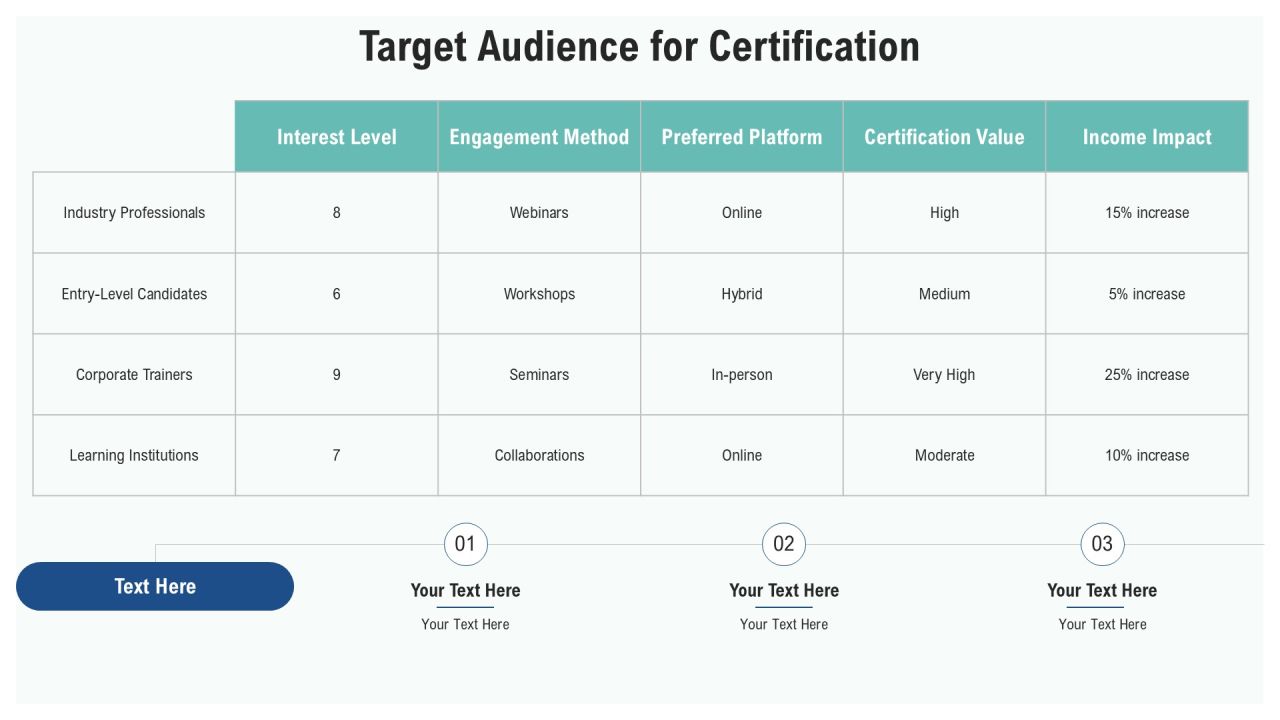Select small 'Your Text Here' subtitle under 02

[x=784, y=624]
